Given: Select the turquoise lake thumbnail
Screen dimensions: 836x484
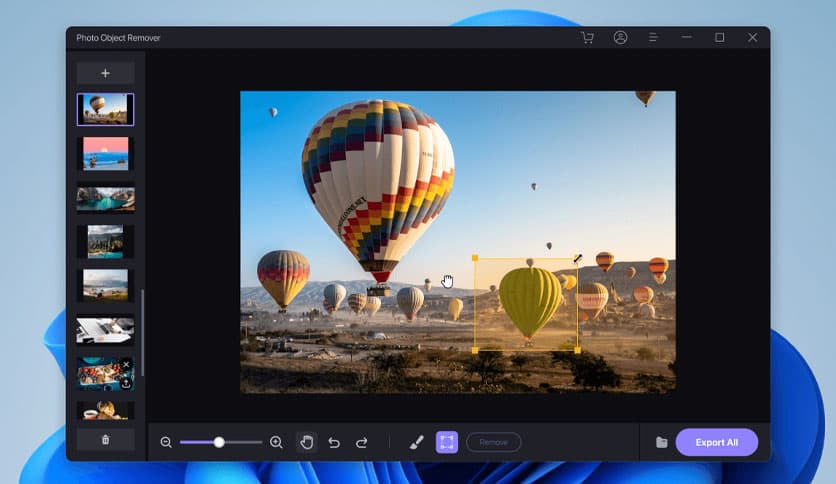Looking at the screenshot, I should [x=105, y=198].
